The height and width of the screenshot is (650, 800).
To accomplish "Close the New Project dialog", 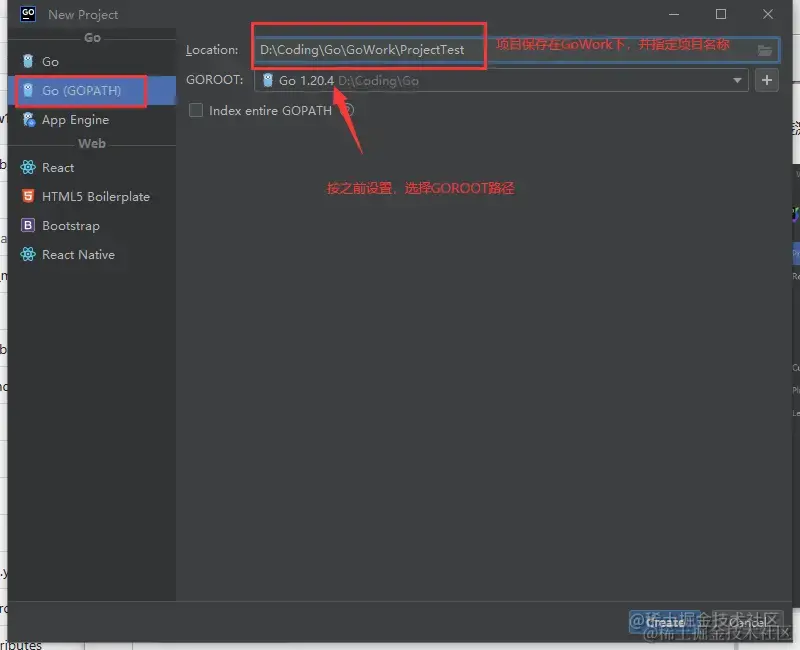I will click(x=768, y=14).
